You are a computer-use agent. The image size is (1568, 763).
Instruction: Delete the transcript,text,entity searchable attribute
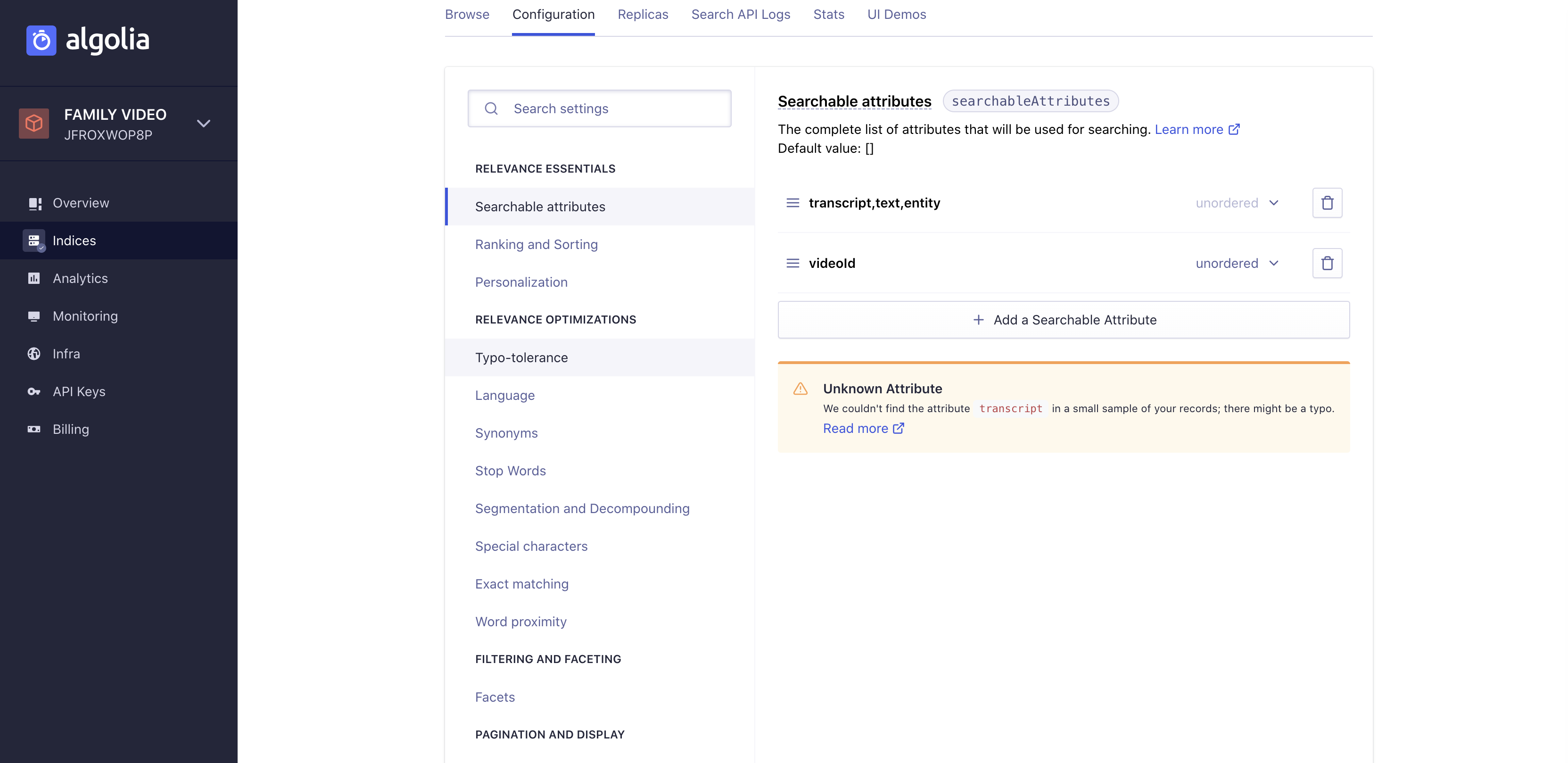tap(1328, 203)
